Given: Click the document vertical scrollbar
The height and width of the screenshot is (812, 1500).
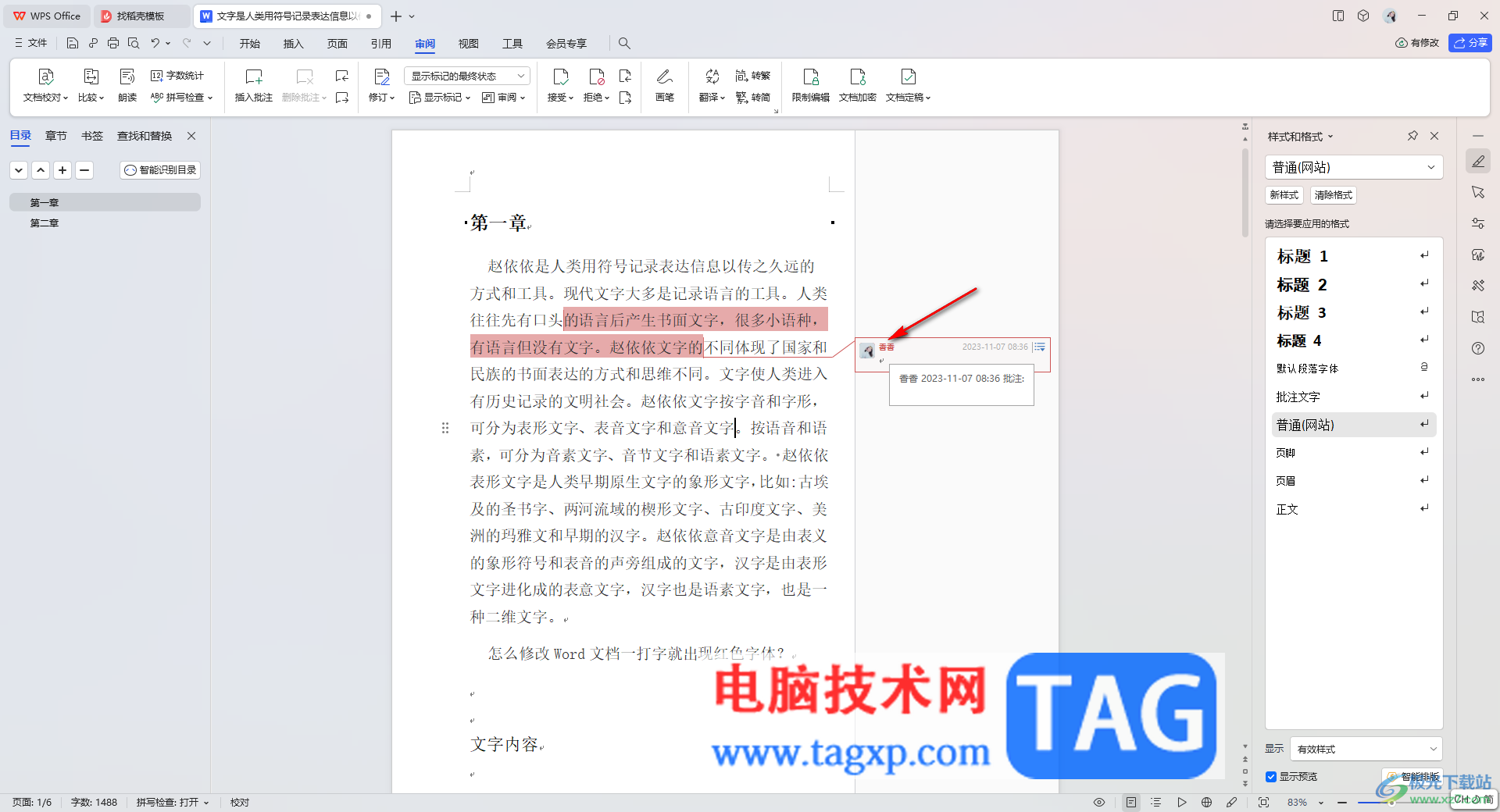Looking at the screenshot, I should click(1245, 191).
